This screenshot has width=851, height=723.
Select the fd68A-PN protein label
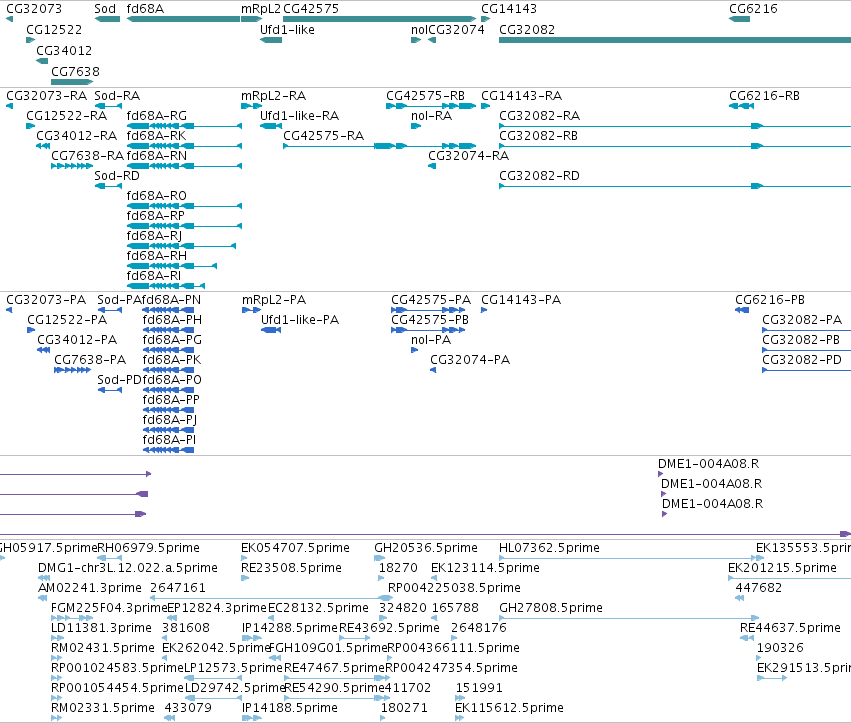[x=171, y=300]
